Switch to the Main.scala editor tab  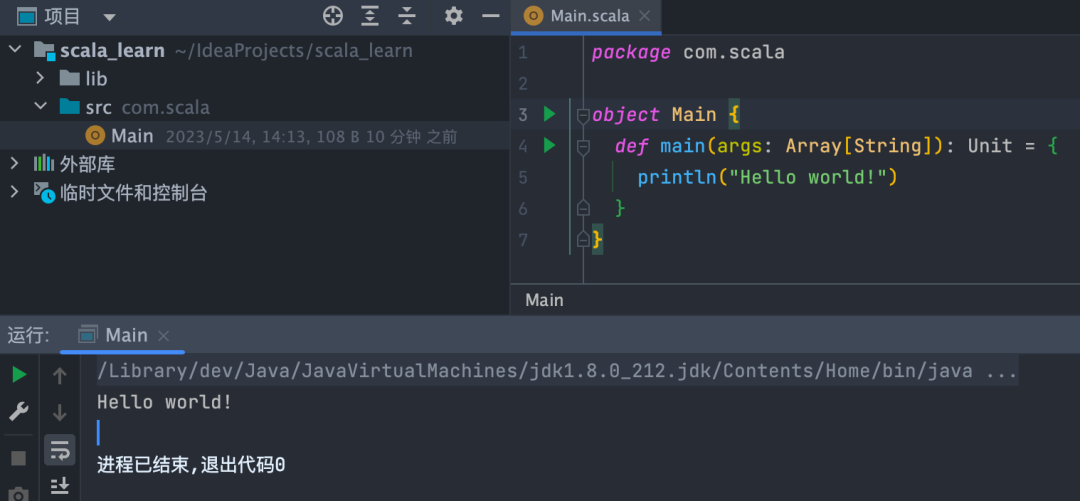pyautogui.click(x=587, y=17)
